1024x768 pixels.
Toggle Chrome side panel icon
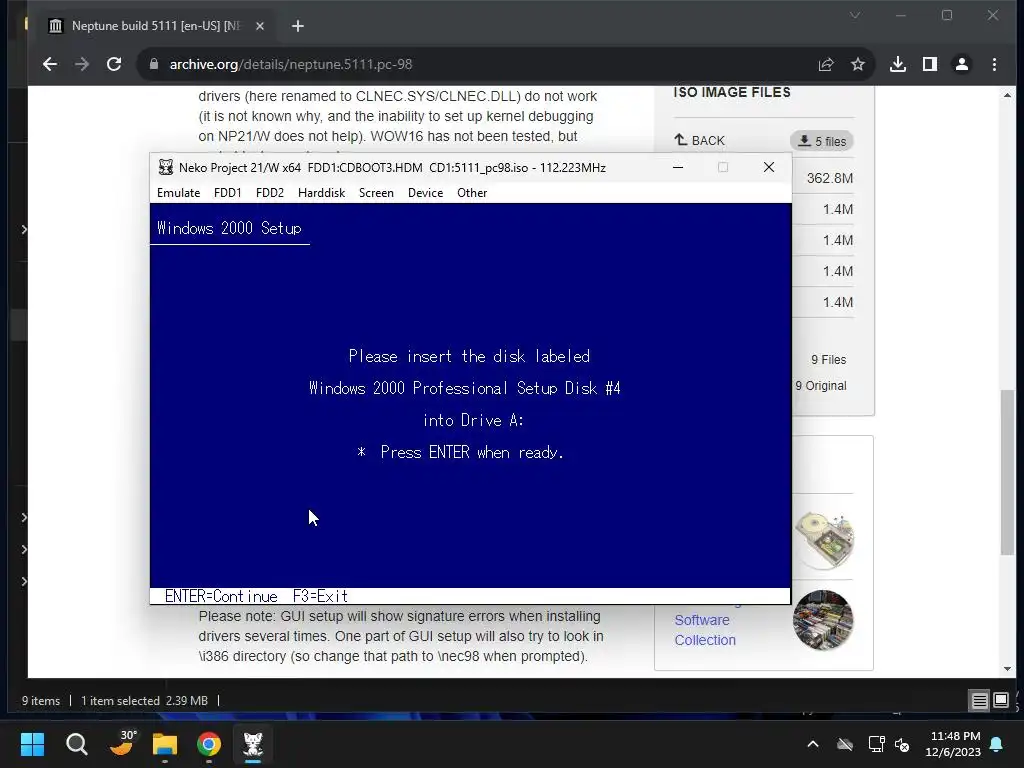930,64
